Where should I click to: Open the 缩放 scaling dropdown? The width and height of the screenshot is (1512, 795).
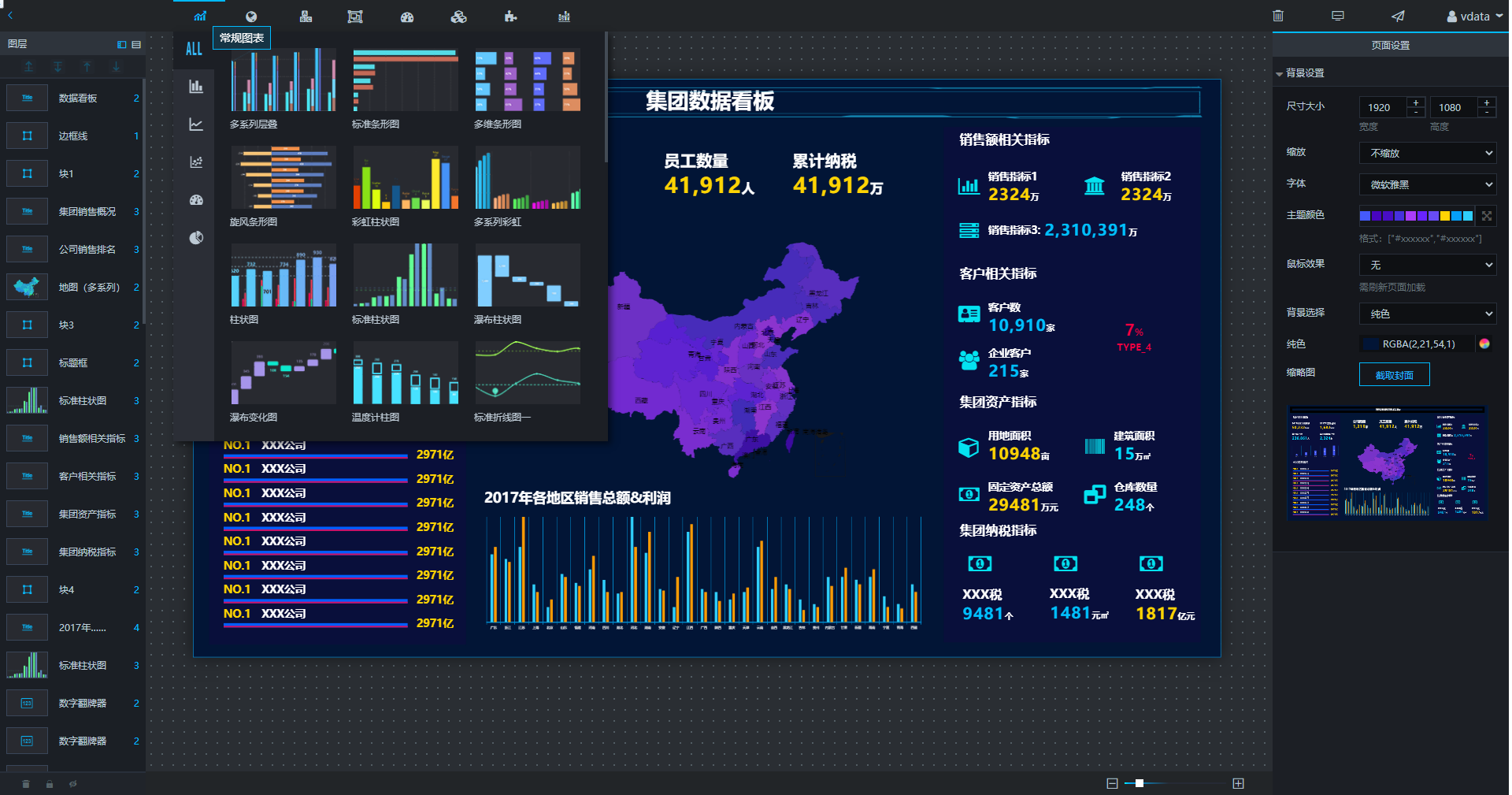tap(1427, 152)
